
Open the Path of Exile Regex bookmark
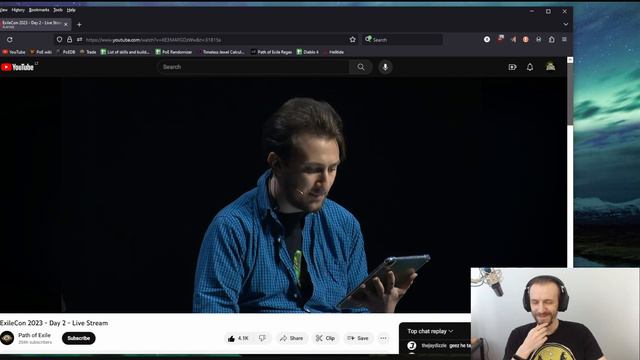pos(271,52)
